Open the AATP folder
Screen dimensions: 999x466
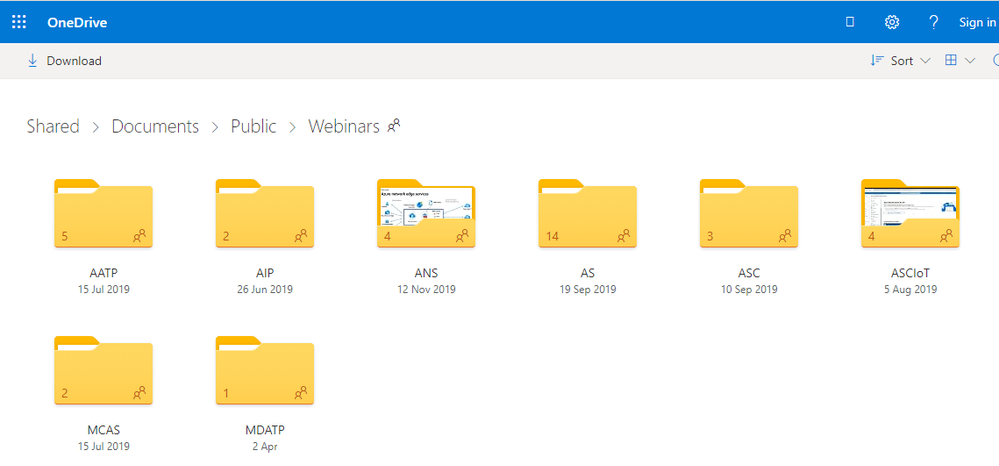click(103, 214)
